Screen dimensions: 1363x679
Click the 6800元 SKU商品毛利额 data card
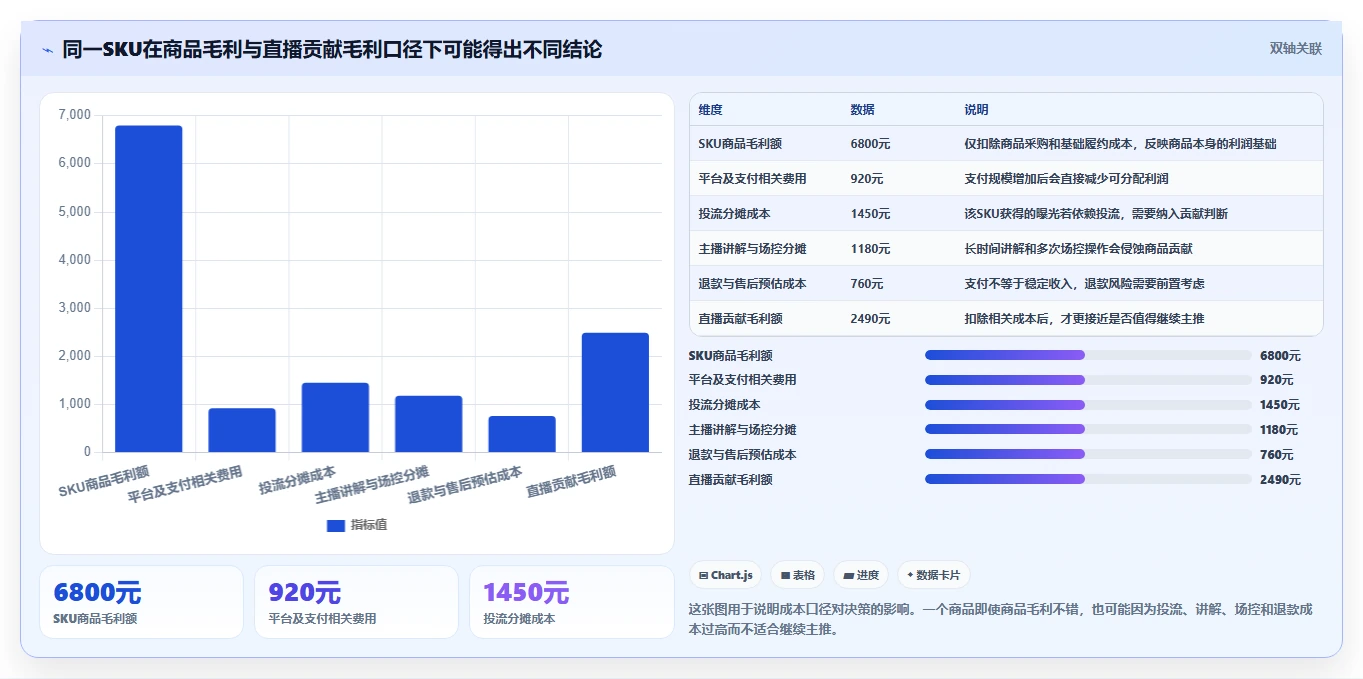tap(141, 602)
